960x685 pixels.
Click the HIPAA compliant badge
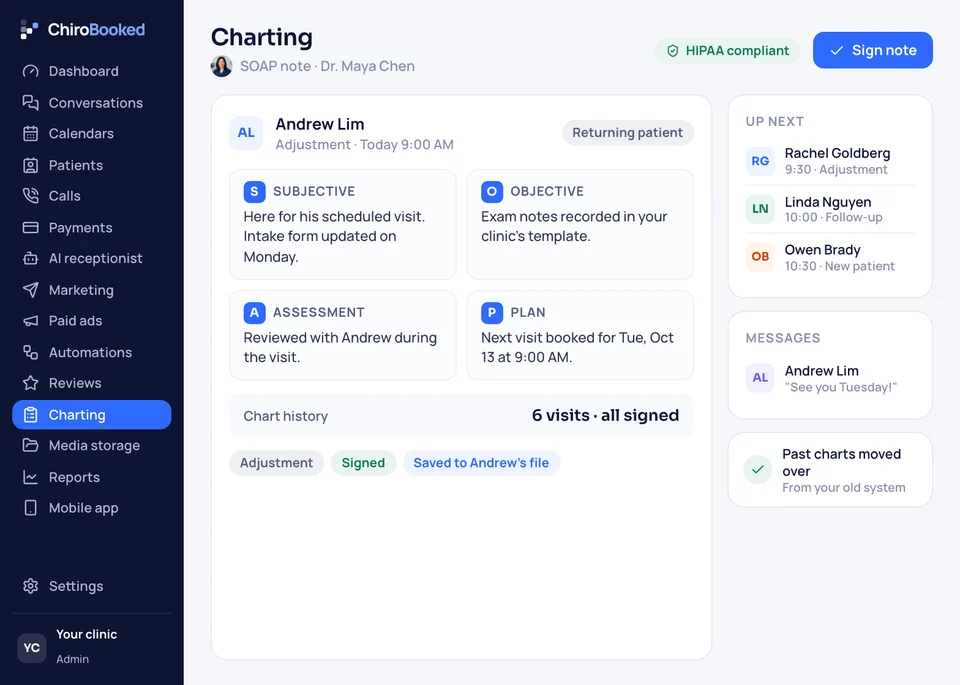[x=728, y=51]
